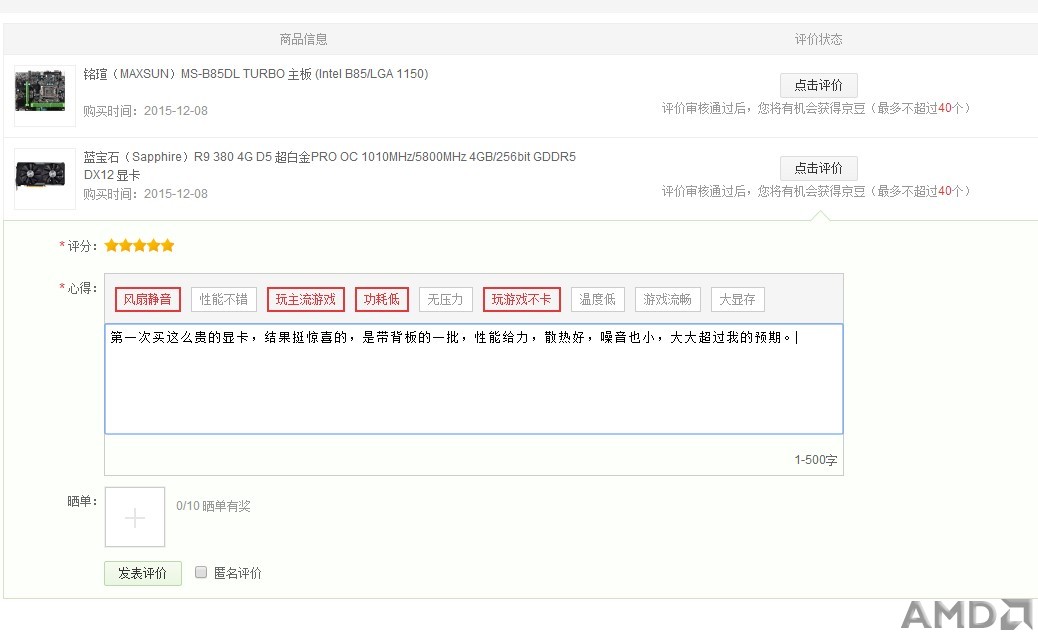Click the 1-500字 character limit text
Screen dimensions: 1038x635
tap(816, 460)
